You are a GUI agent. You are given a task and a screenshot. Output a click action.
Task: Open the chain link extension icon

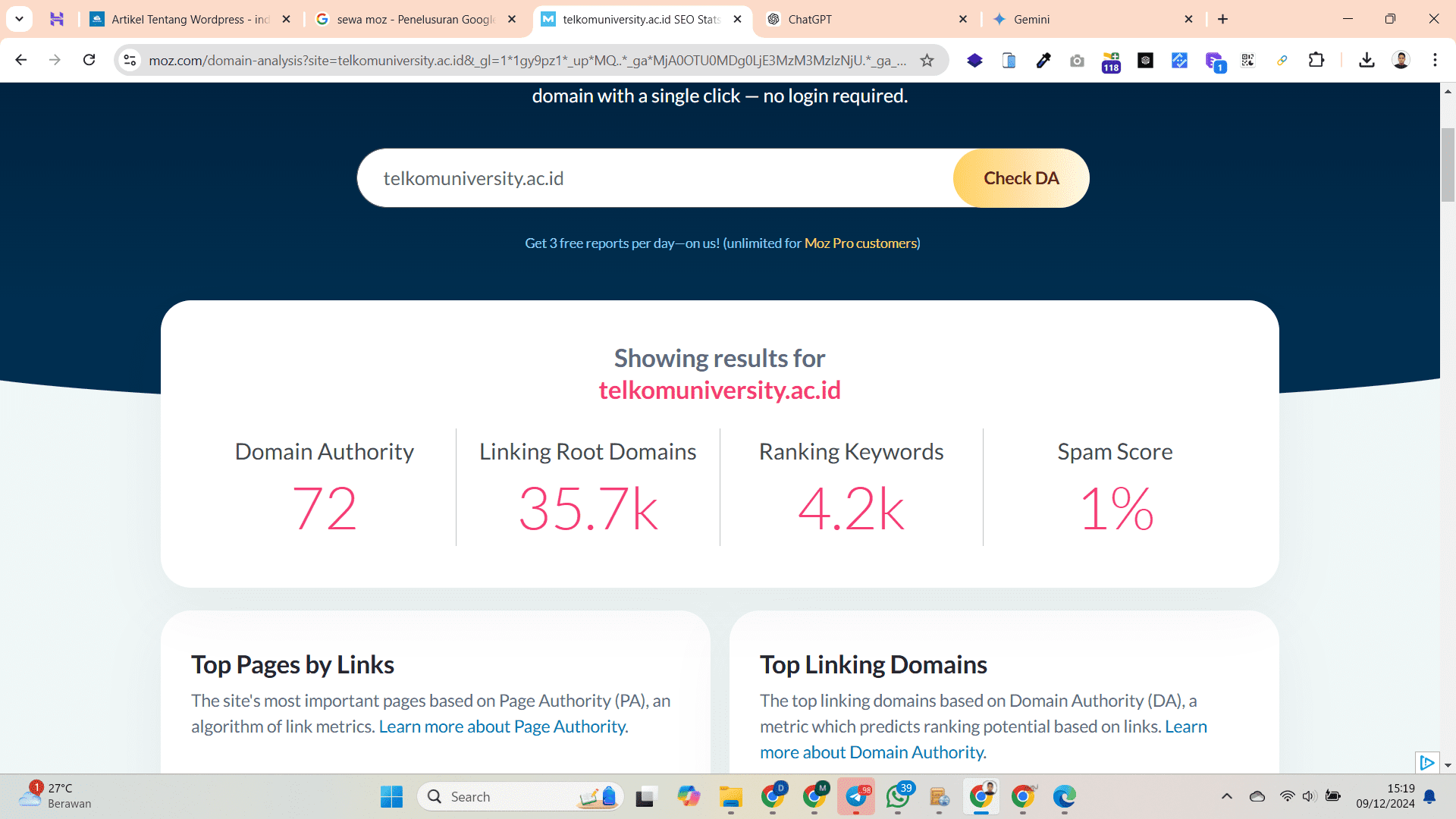tap(1282, 60)
